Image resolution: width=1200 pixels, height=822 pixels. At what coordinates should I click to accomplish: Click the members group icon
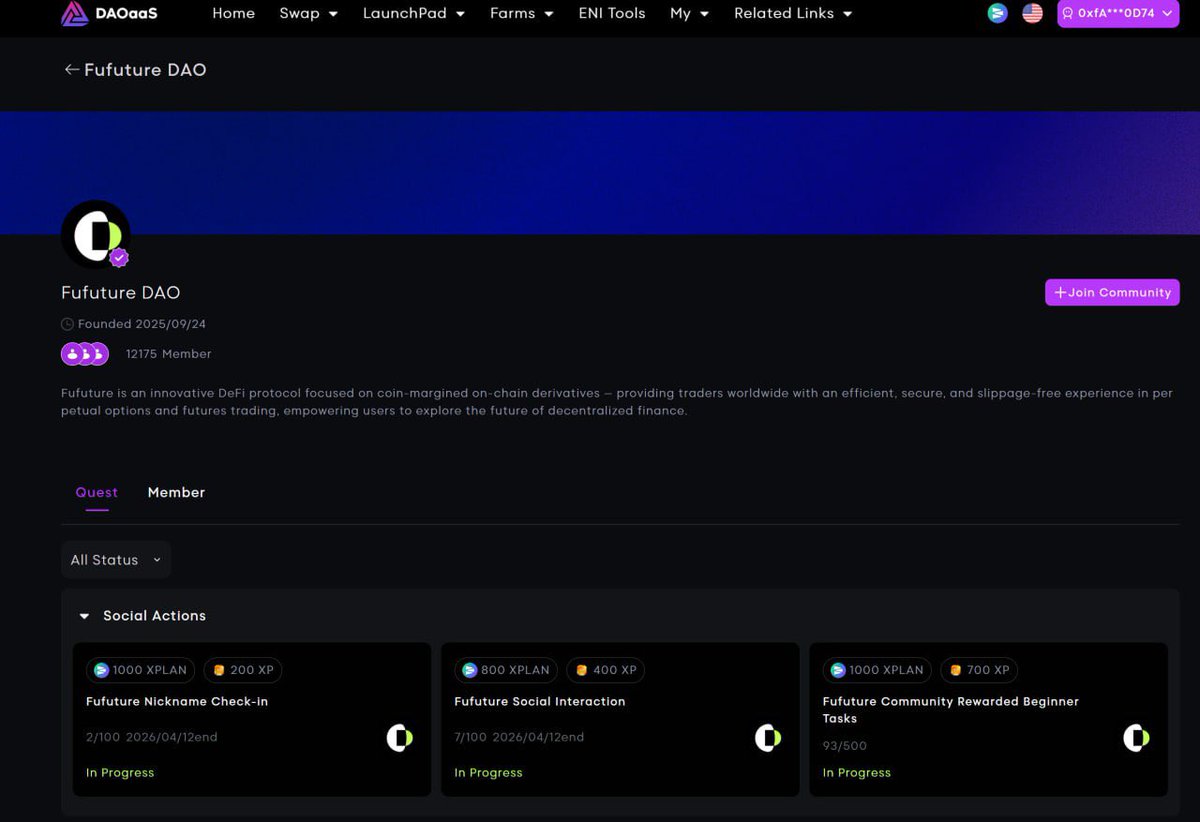(x=85, y=353)
